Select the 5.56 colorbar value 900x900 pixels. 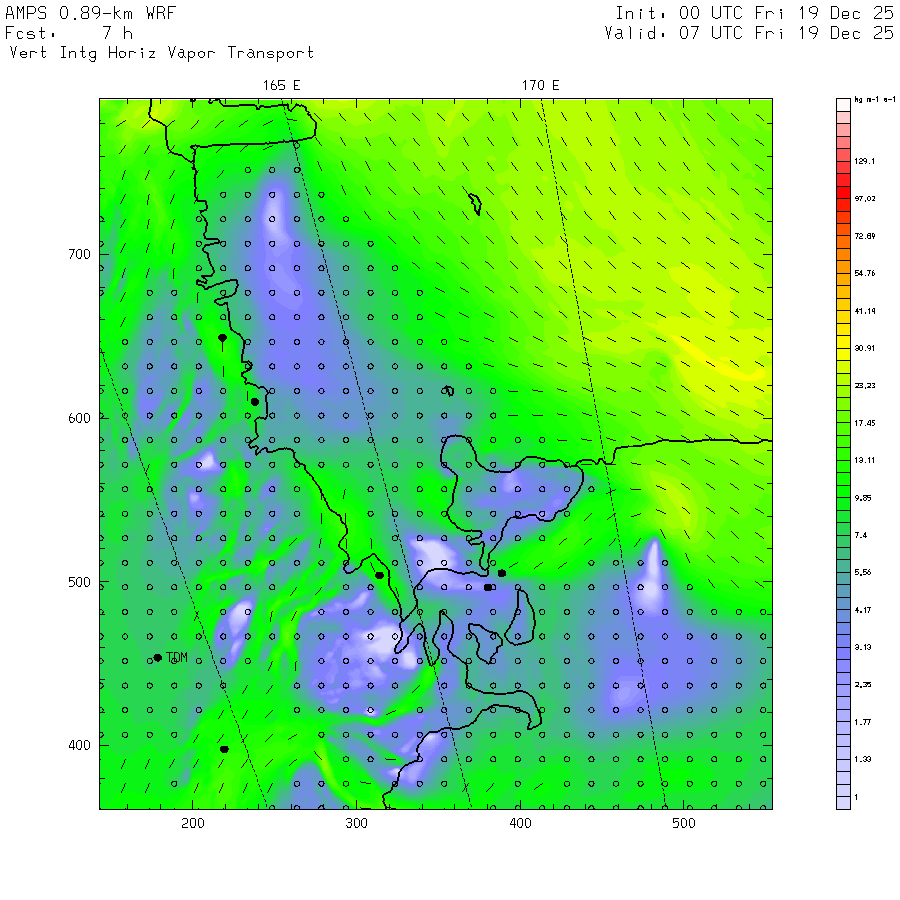tap(863, 573)
